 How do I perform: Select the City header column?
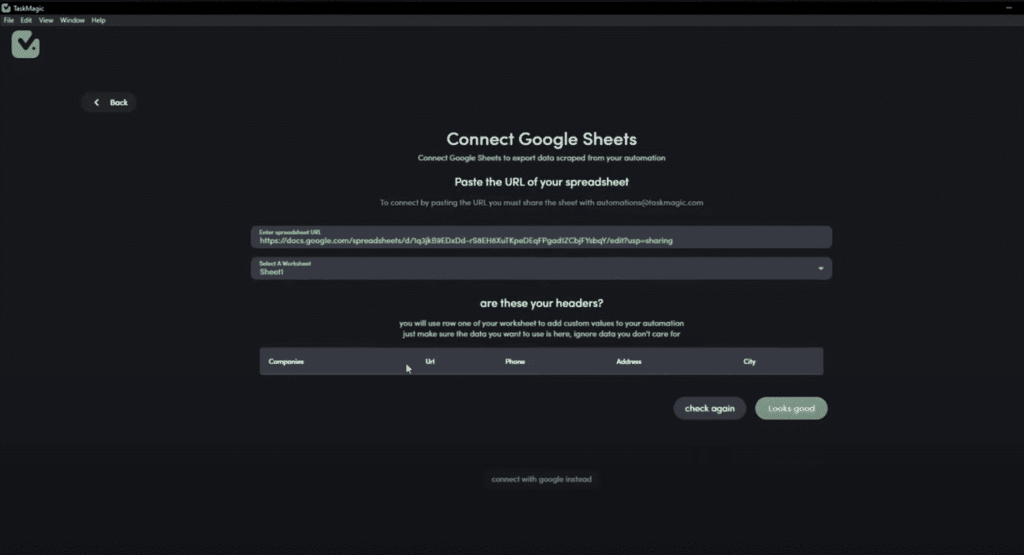(749, 361)
